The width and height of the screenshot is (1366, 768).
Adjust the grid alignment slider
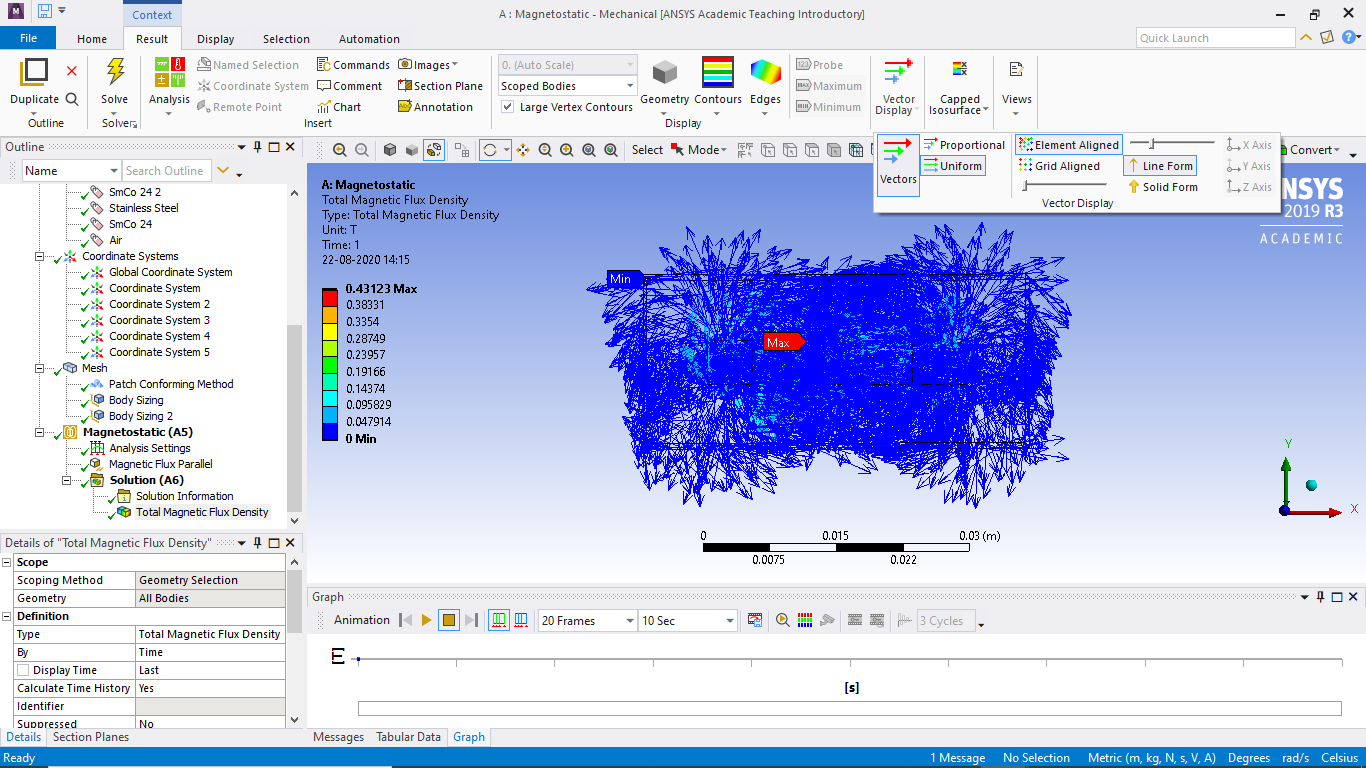click(1065, 186)
